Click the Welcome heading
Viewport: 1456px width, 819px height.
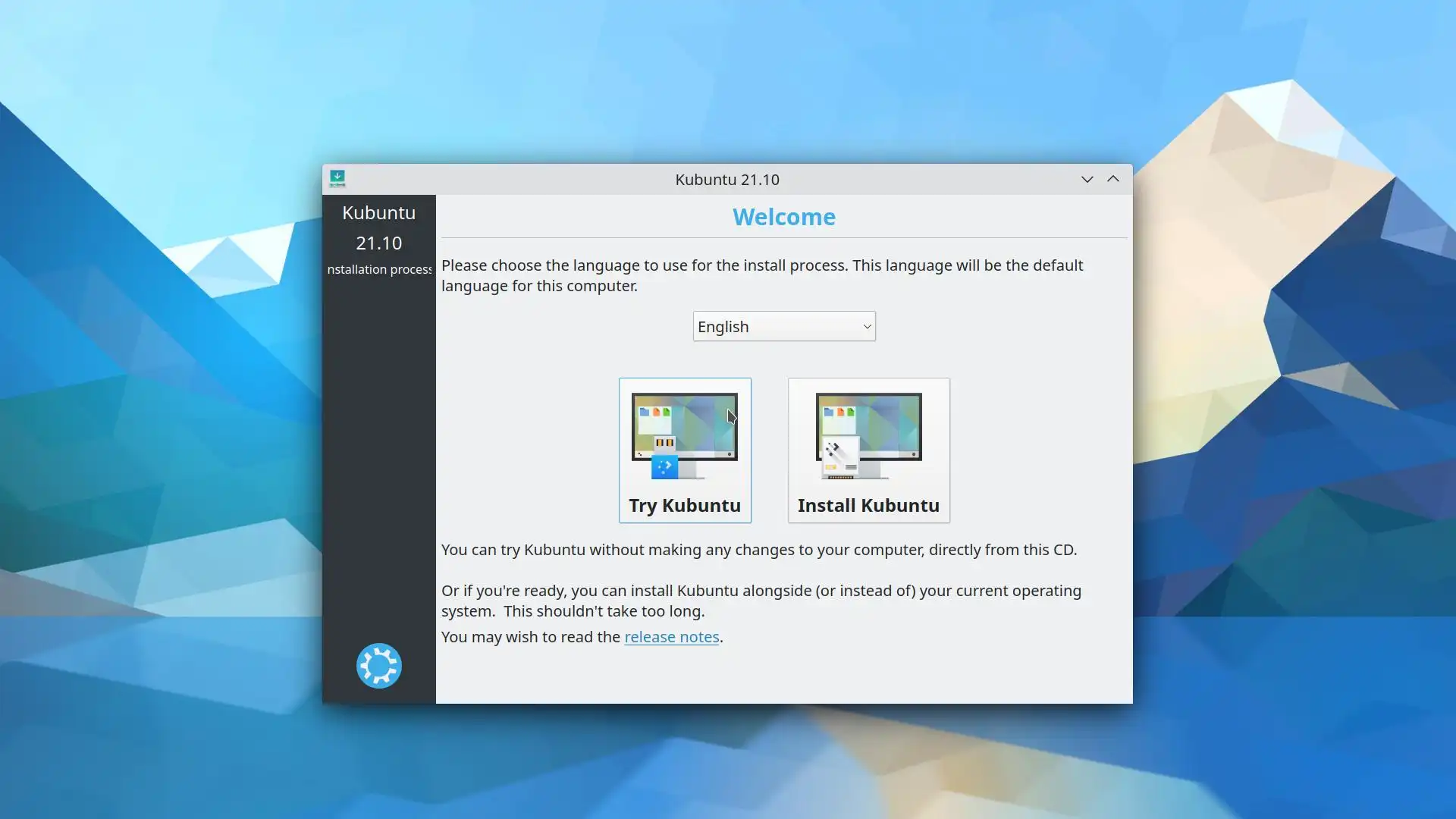coord(783,217)
